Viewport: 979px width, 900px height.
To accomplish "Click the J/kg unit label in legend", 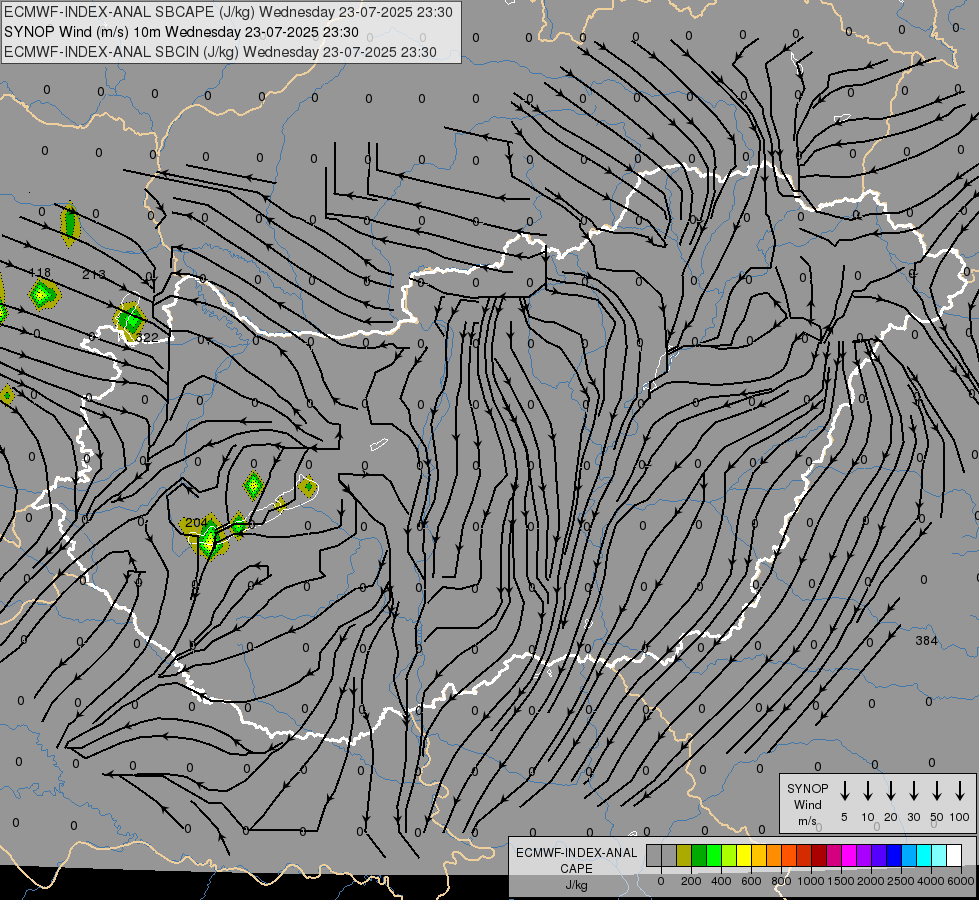I will pyautogui.click(x=576, y=885).
